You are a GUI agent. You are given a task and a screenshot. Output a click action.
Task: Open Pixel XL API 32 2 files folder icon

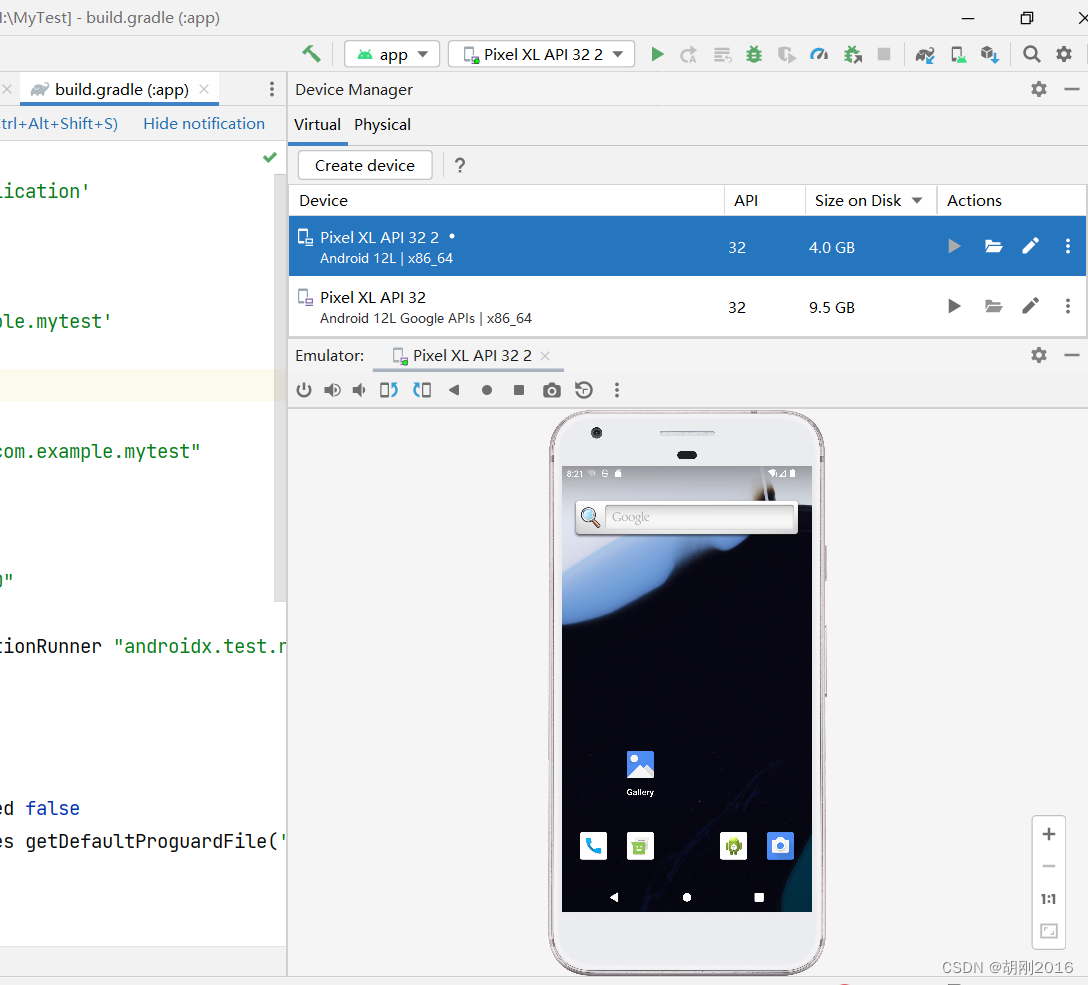click(x=994, y=246)
